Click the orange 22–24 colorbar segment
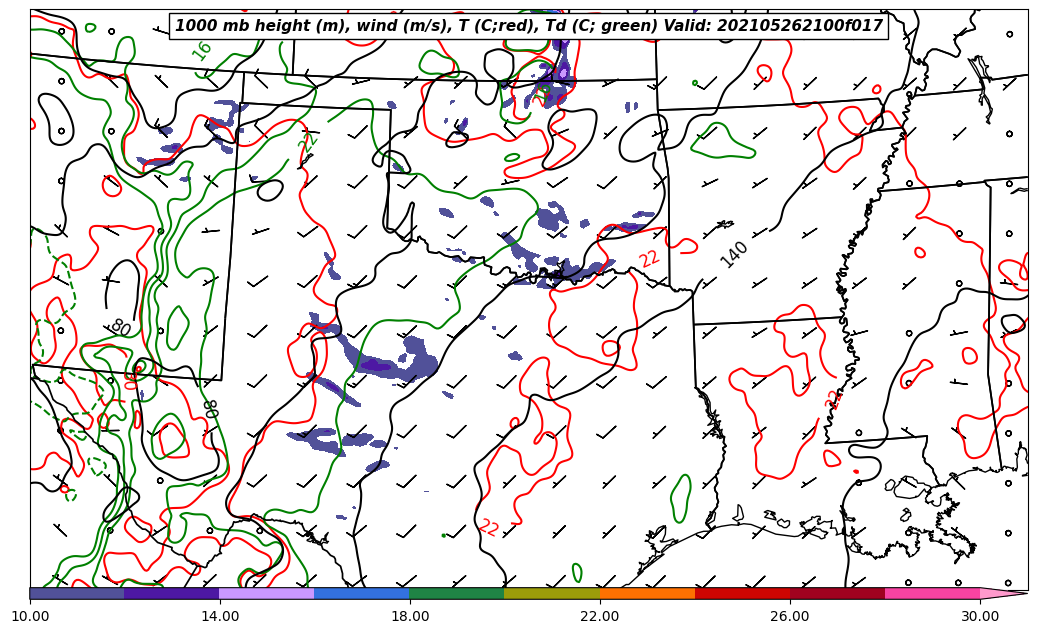This screenshot has height=633, width=1037. coord(647,593)
